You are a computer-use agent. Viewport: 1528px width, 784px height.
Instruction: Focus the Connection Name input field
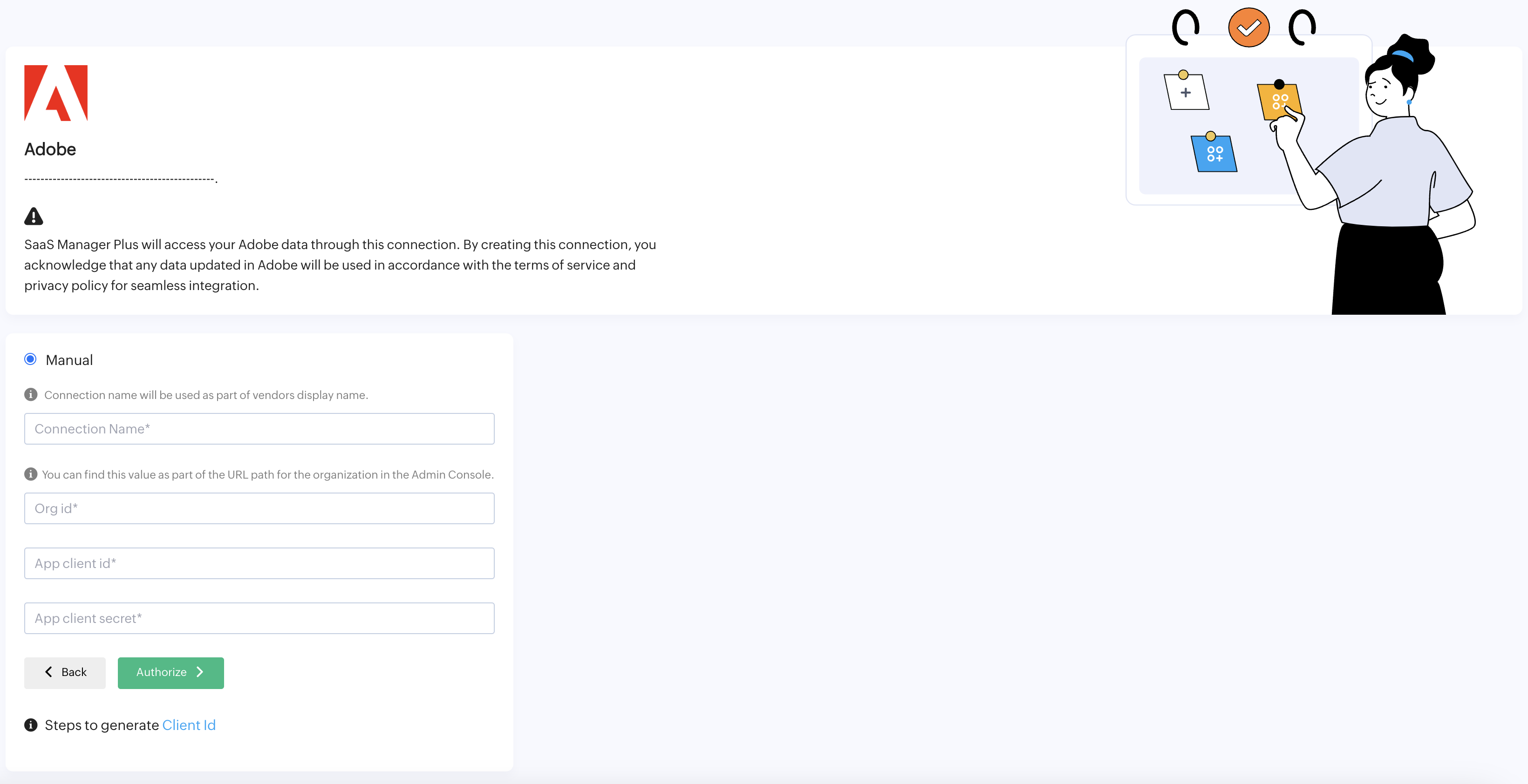[x=259, y=428]
